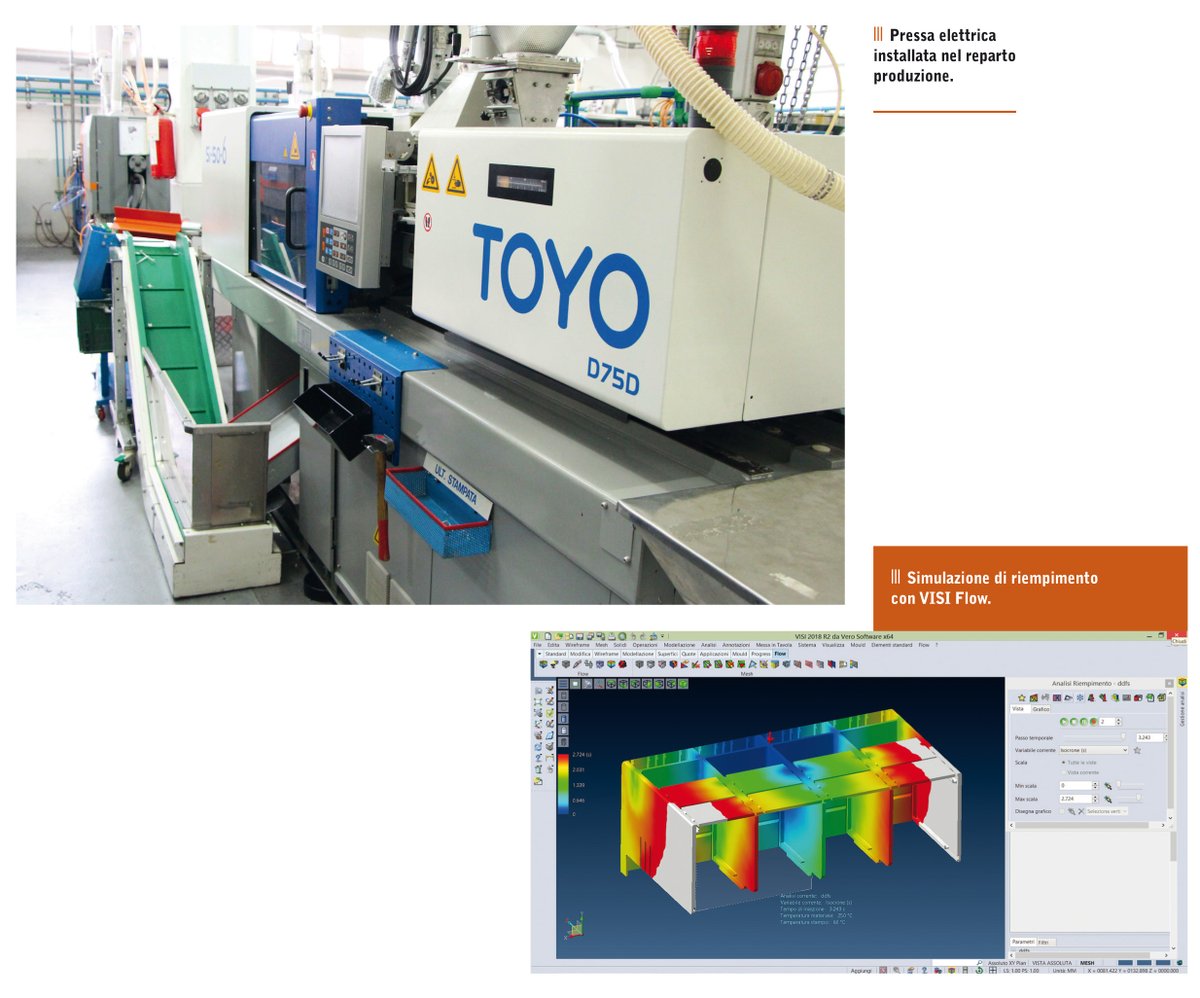Select the Vista tab in analysis panel
Viewport: 1200px width, 998px height.
pyautogui.click(x=1018, y=709)
